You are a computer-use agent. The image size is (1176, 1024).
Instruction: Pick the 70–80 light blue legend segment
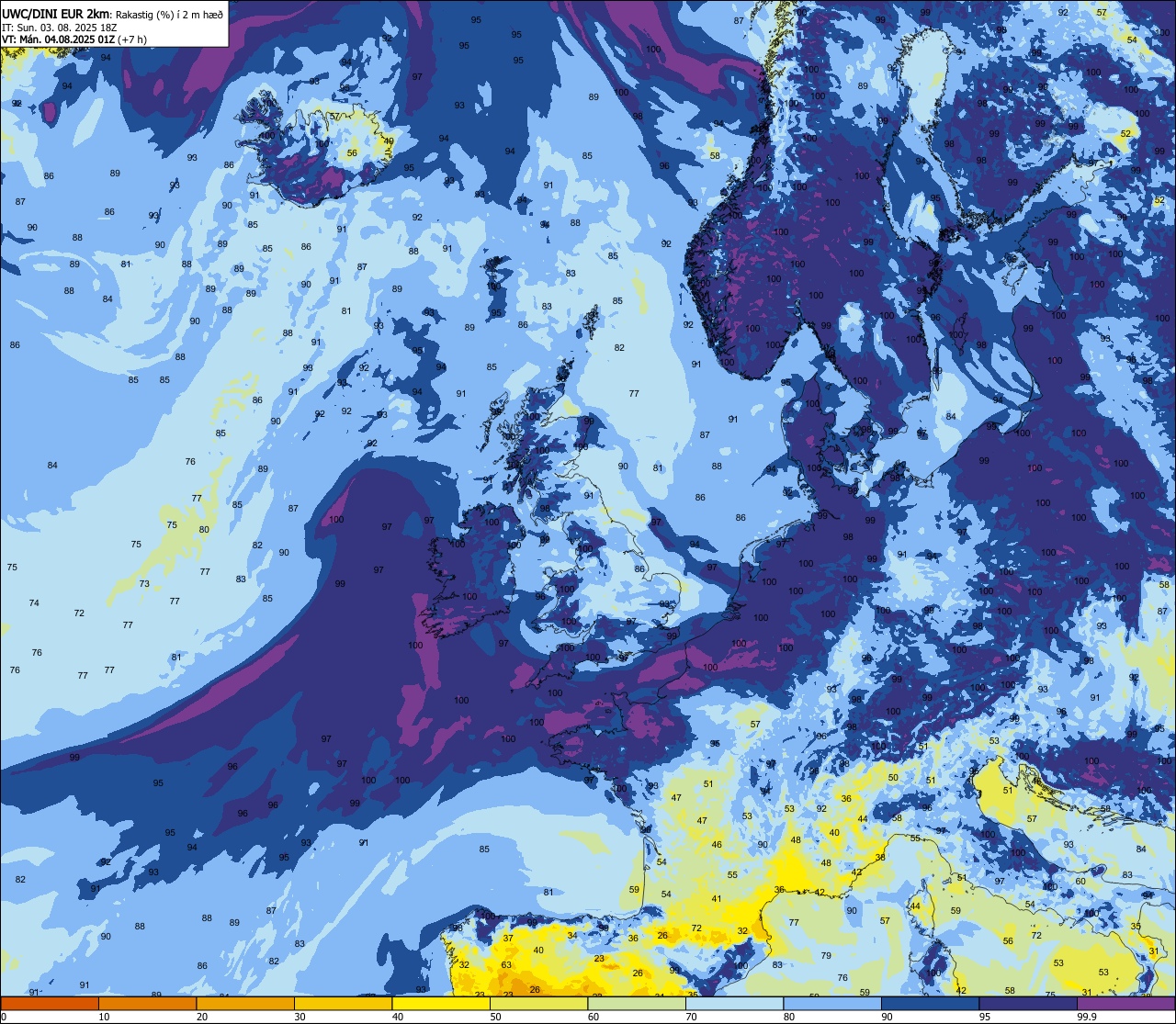click(734, 1003)
